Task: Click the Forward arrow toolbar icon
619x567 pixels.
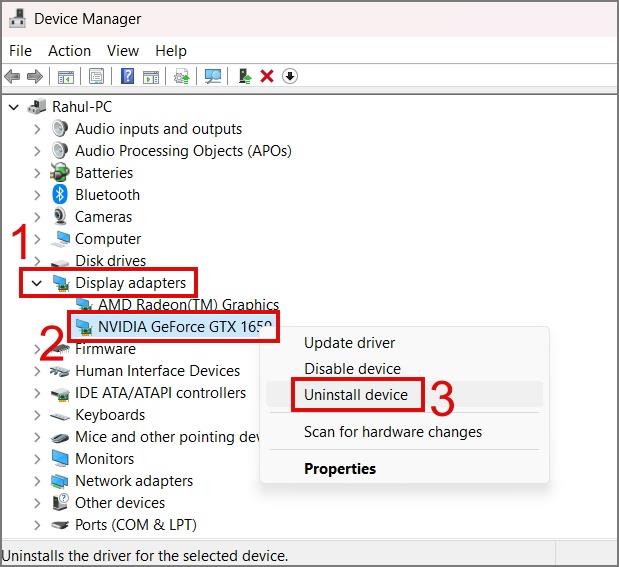Action: (35, 76)
